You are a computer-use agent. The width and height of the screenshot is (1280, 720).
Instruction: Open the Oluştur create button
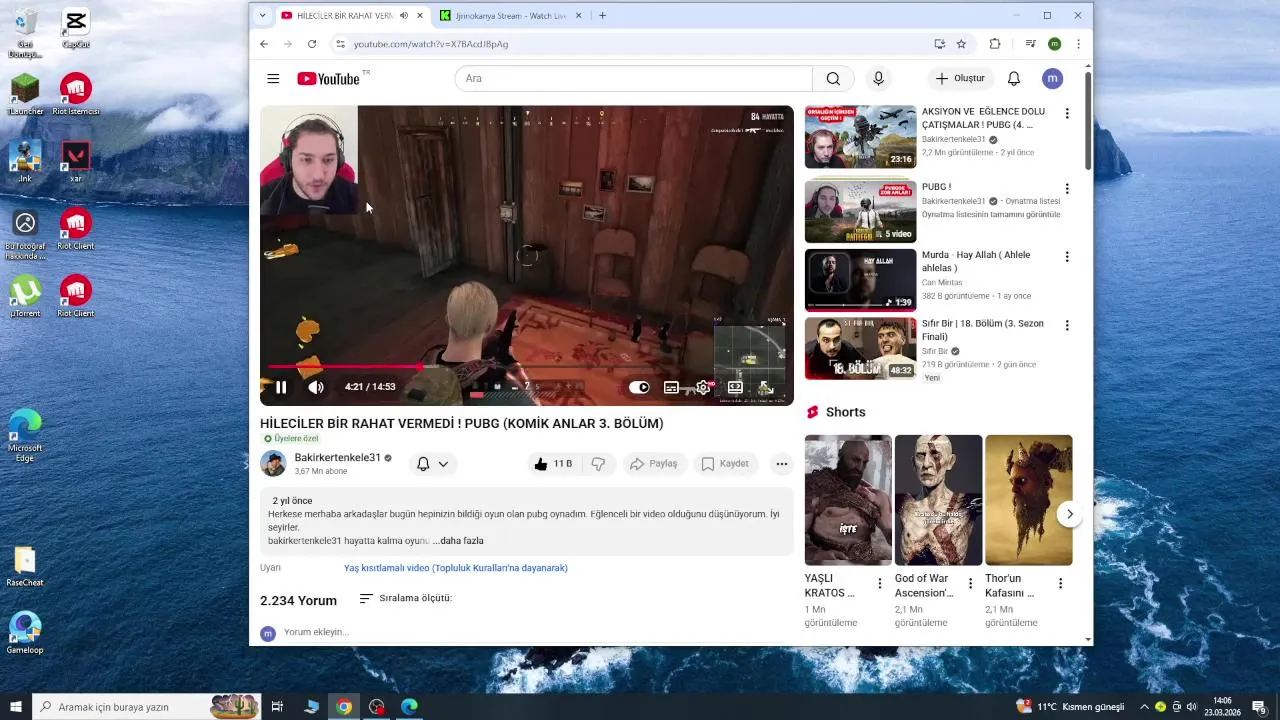[x=960, y=78]
